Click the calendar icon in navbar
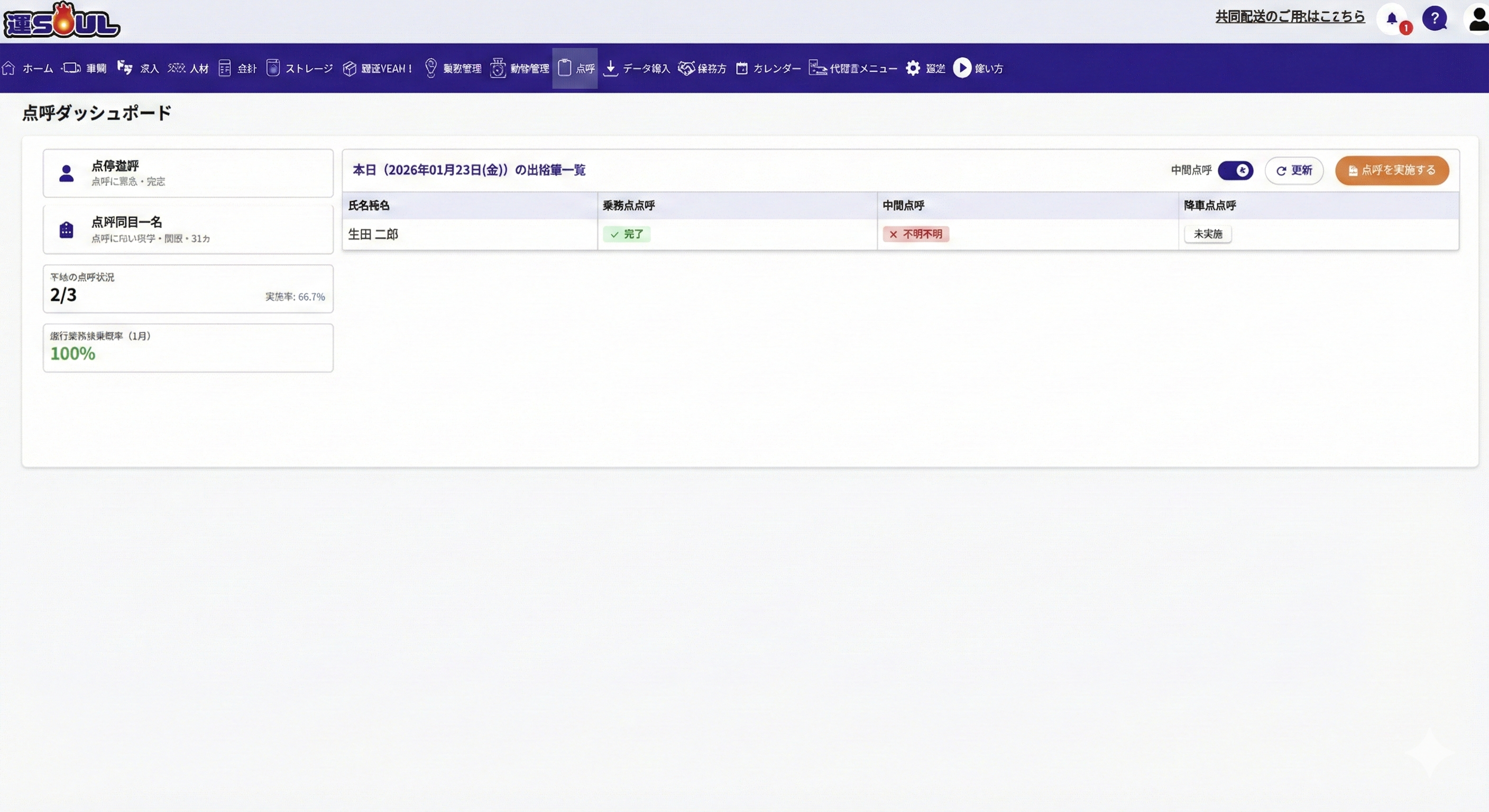The image size is (1489, 812). pos(742,68)
